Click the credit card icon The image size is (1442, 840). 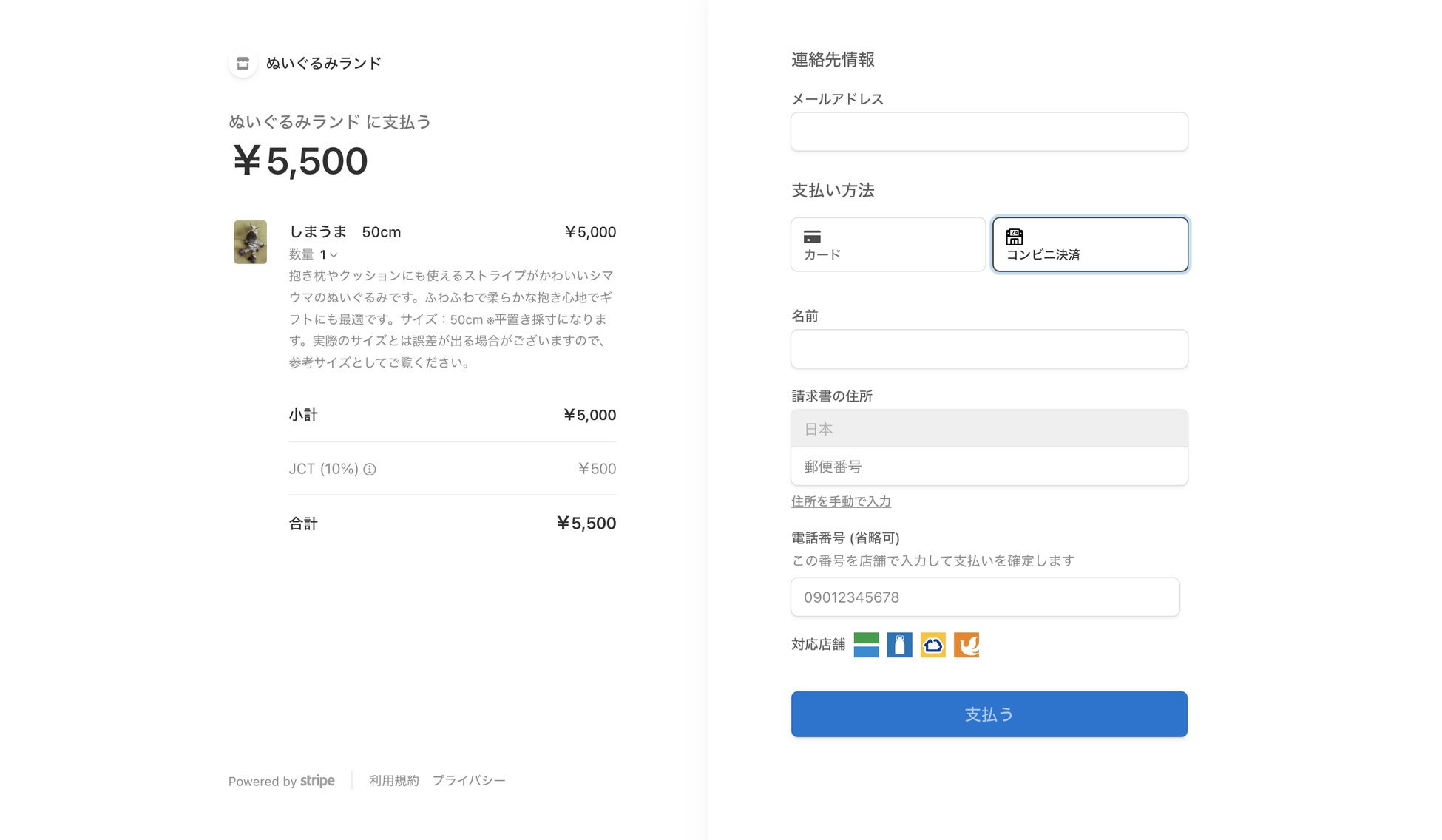pyautogui.click(x=812, y=237)
